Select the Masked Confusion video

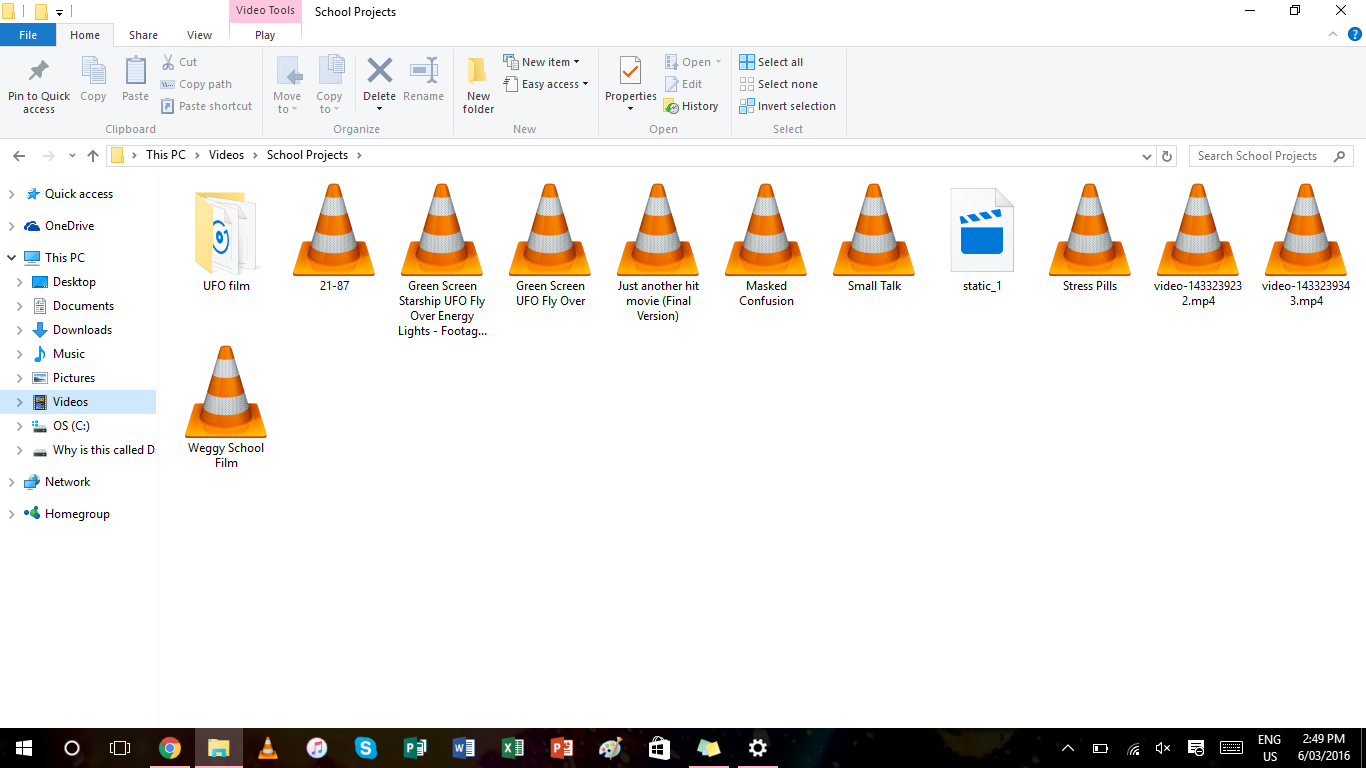(x=766, y=245)
